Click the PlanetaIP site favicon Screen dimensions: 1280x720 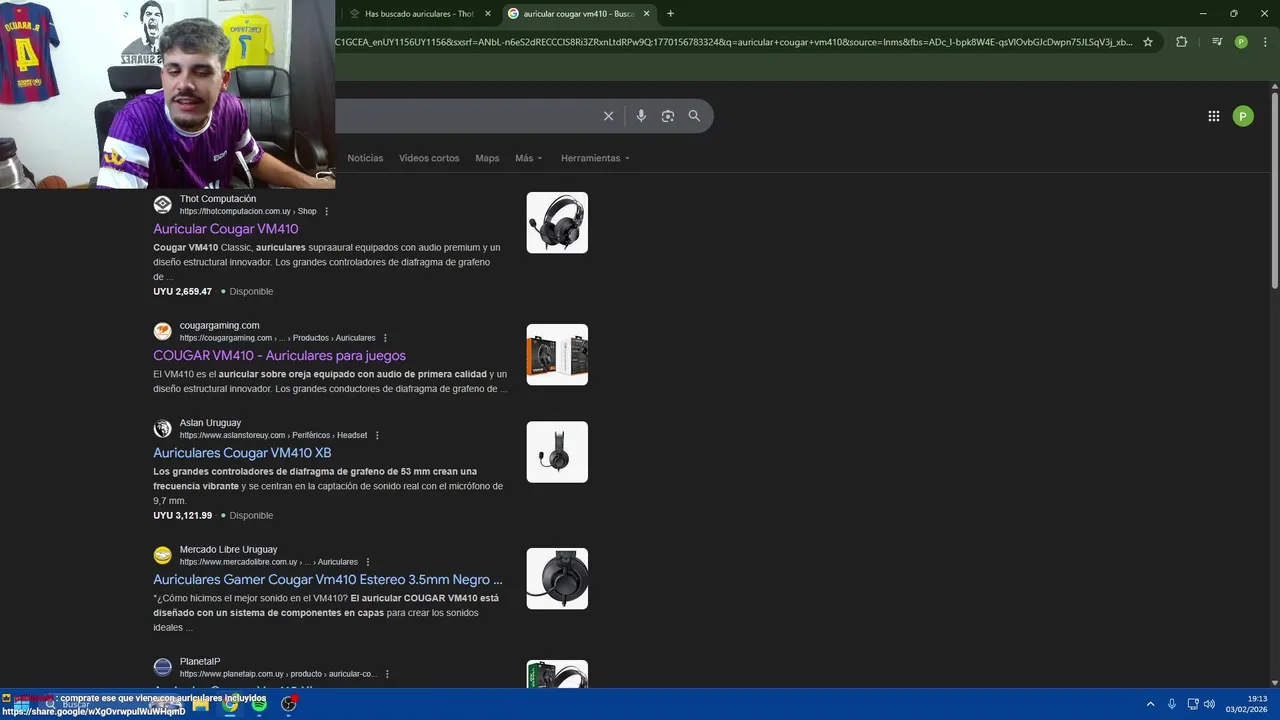(162, 667)
